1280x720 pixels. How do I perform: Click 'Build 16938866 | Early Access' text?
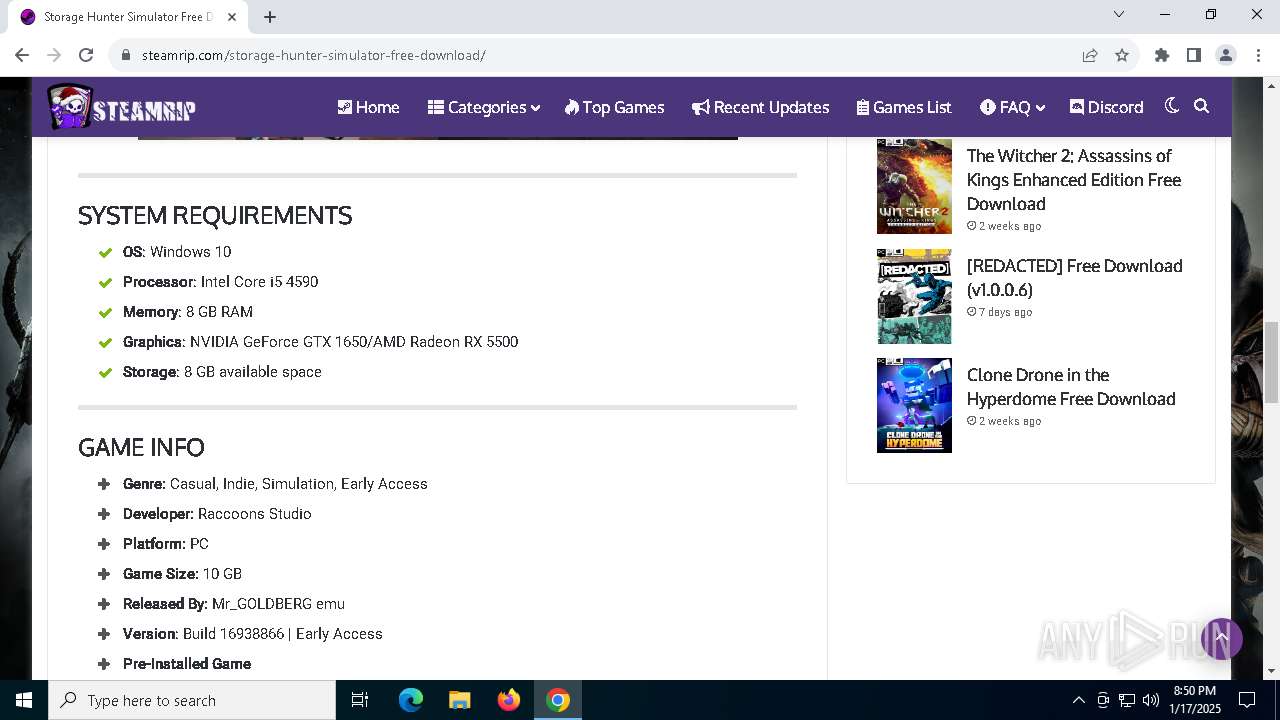283,634
